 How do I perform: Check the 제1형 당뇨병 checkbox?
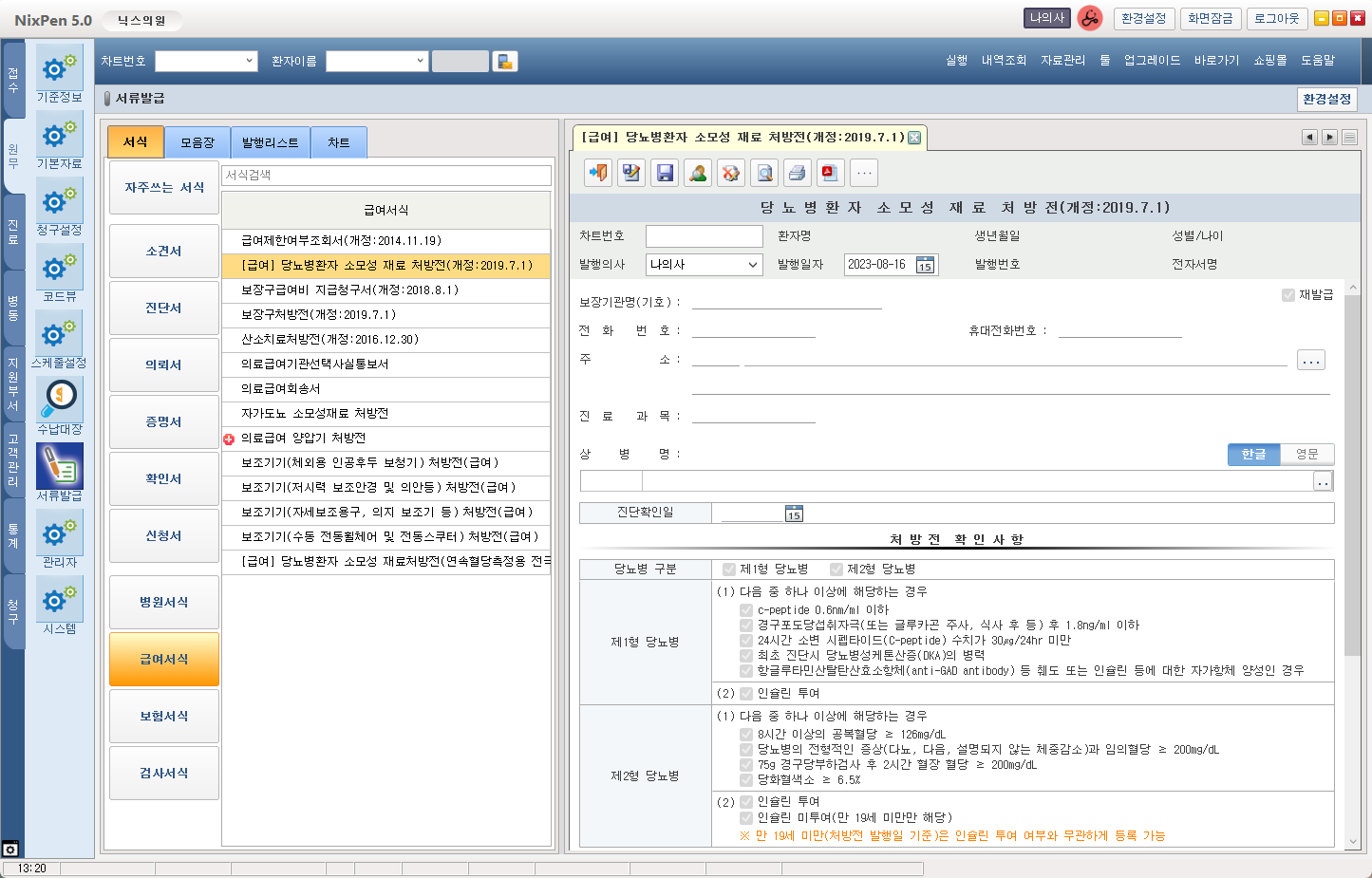pos(729,570)
